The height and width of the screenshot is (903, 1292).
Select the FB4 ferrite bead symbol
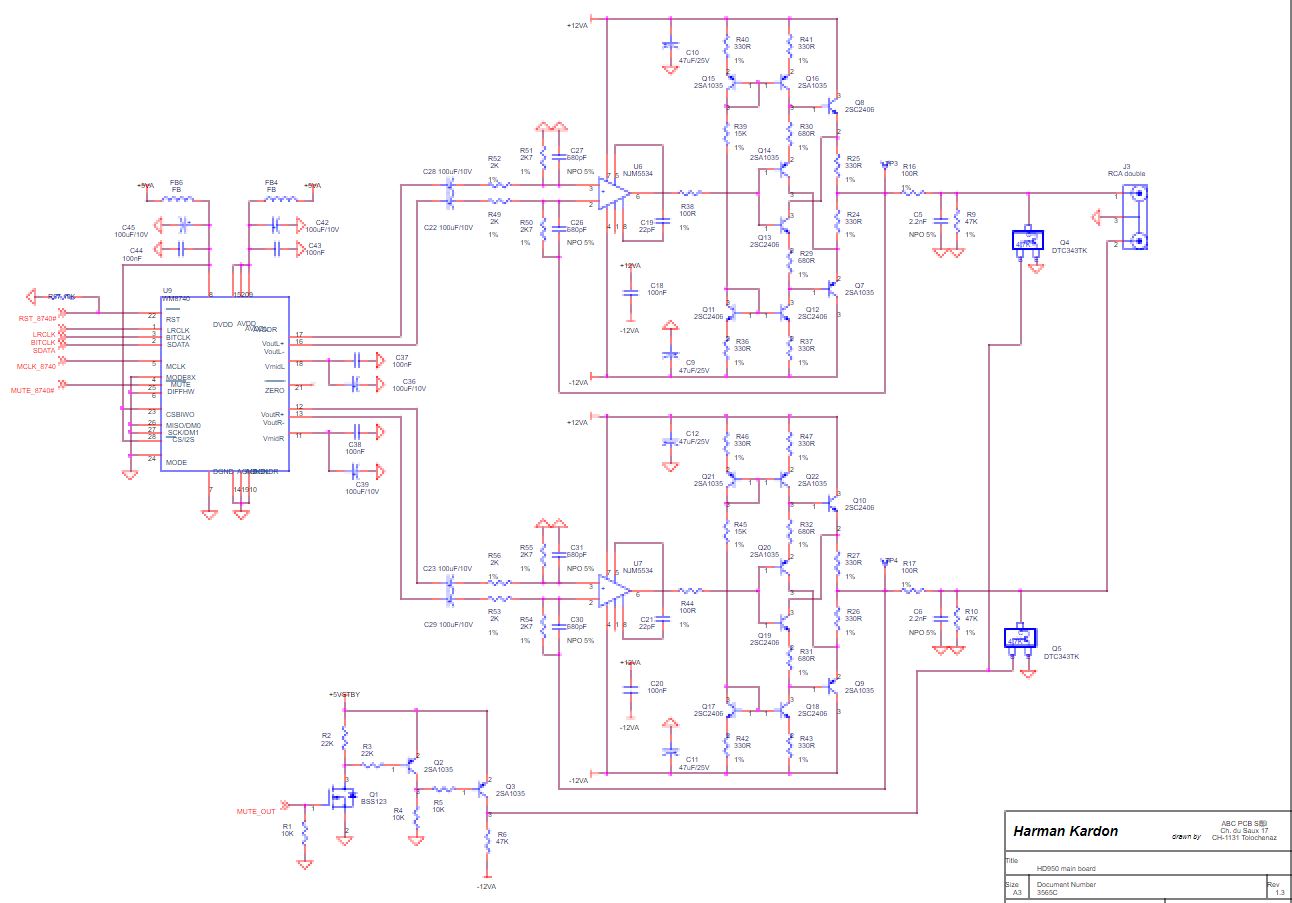(270, 198)
